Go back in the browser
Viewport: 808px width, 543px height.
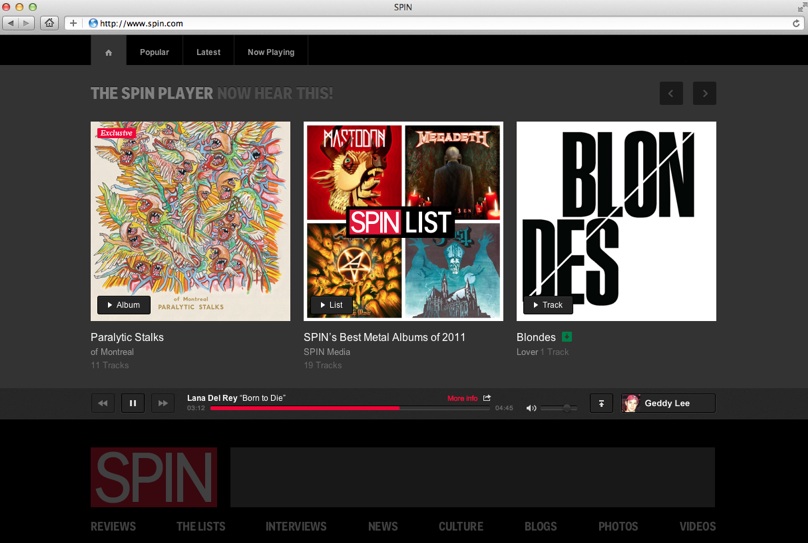[11, 23]
